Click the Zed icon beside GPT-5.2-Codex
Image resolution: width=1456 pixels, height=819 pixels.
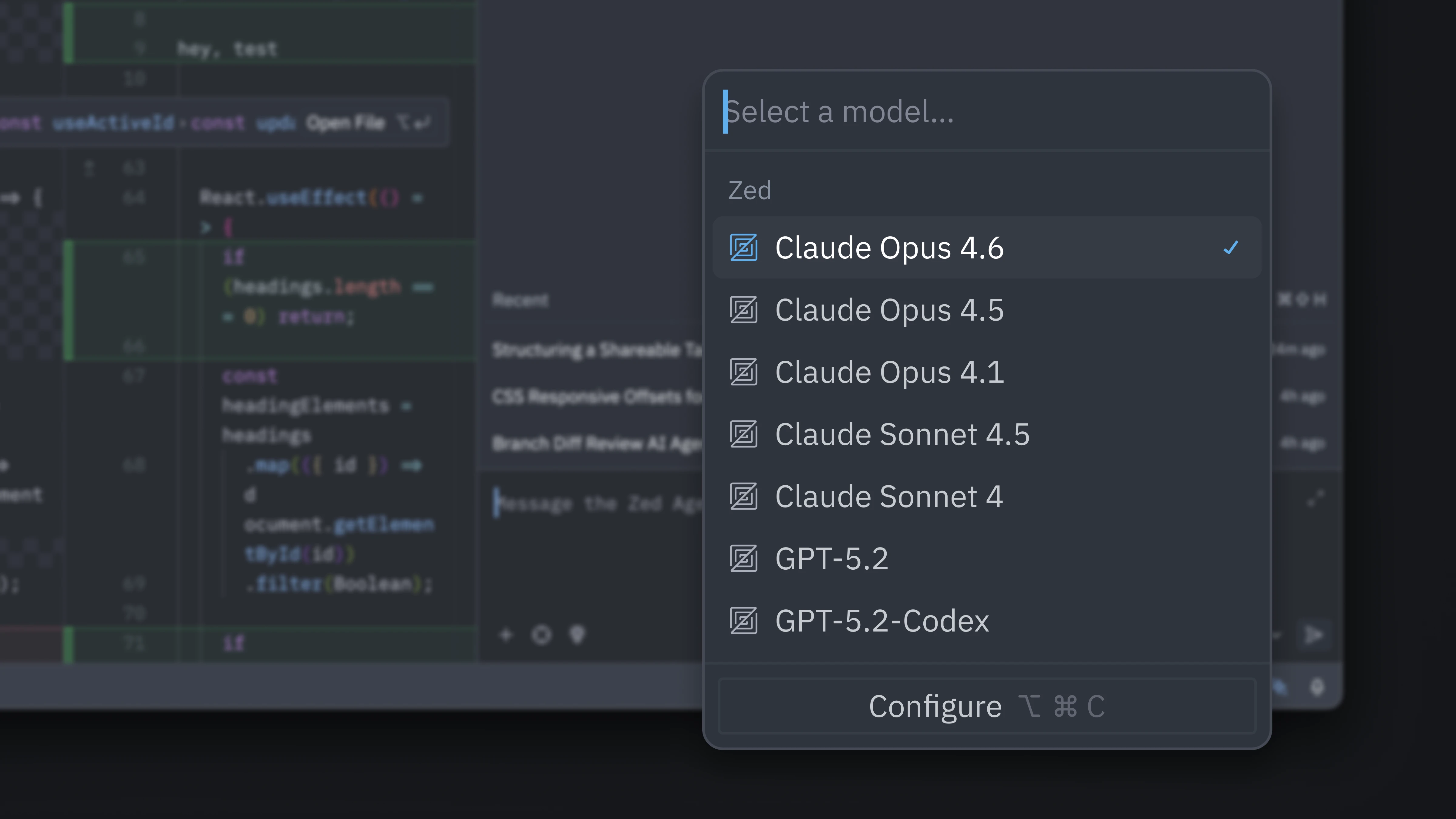[743, 621]
